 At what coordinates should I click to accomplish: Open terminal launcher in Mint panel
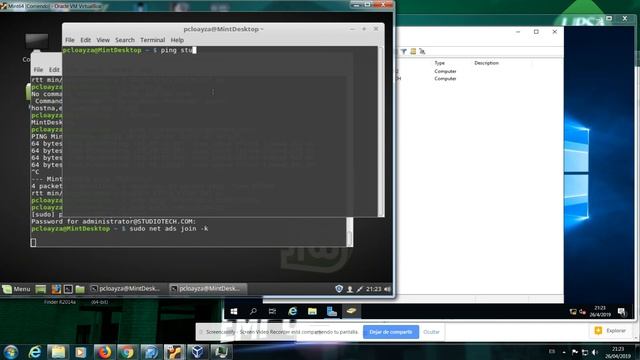point(68,289)
